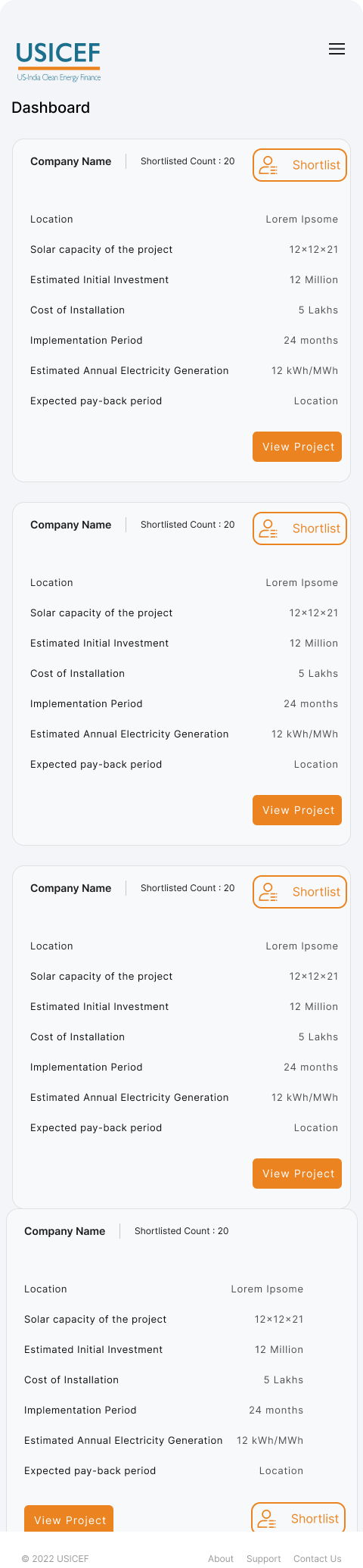Open the Support footer link
The width and height of the screenshot is (363, 1568).
click(264, 1559)
